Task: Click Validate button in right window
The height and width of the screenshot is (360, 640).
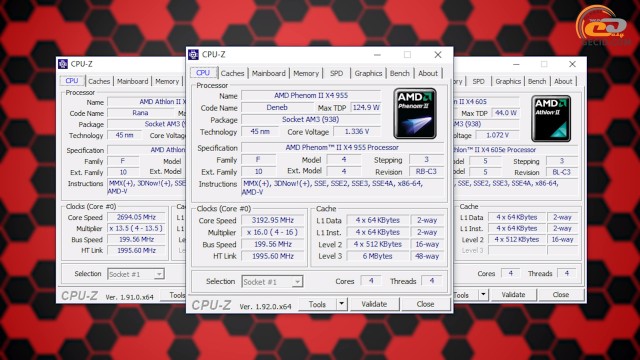Action: [x=513, y=294]
